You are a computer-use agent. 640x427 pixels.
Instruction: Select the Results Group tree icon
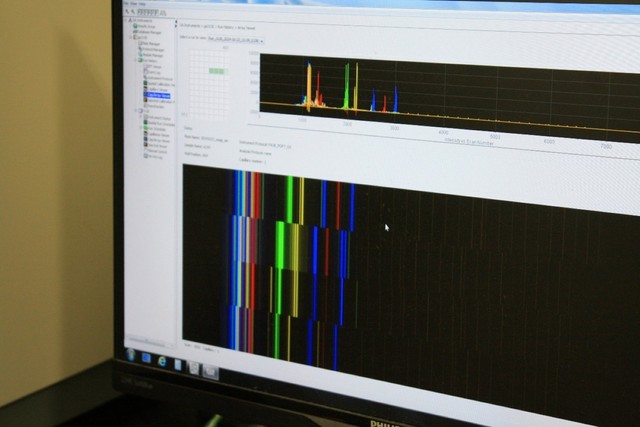click(137, 28)
